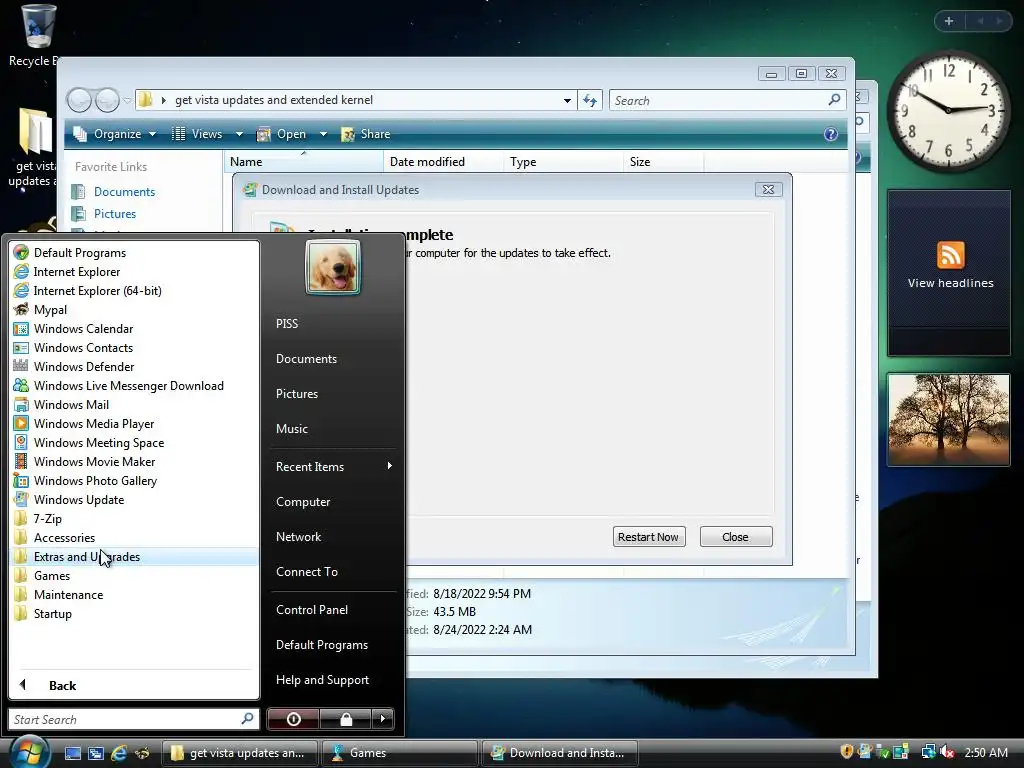This screenshot has width=1024, height=768.
Task: Open Default Programs in right pane
Action: pyautogui.click(x=321, y=645)
